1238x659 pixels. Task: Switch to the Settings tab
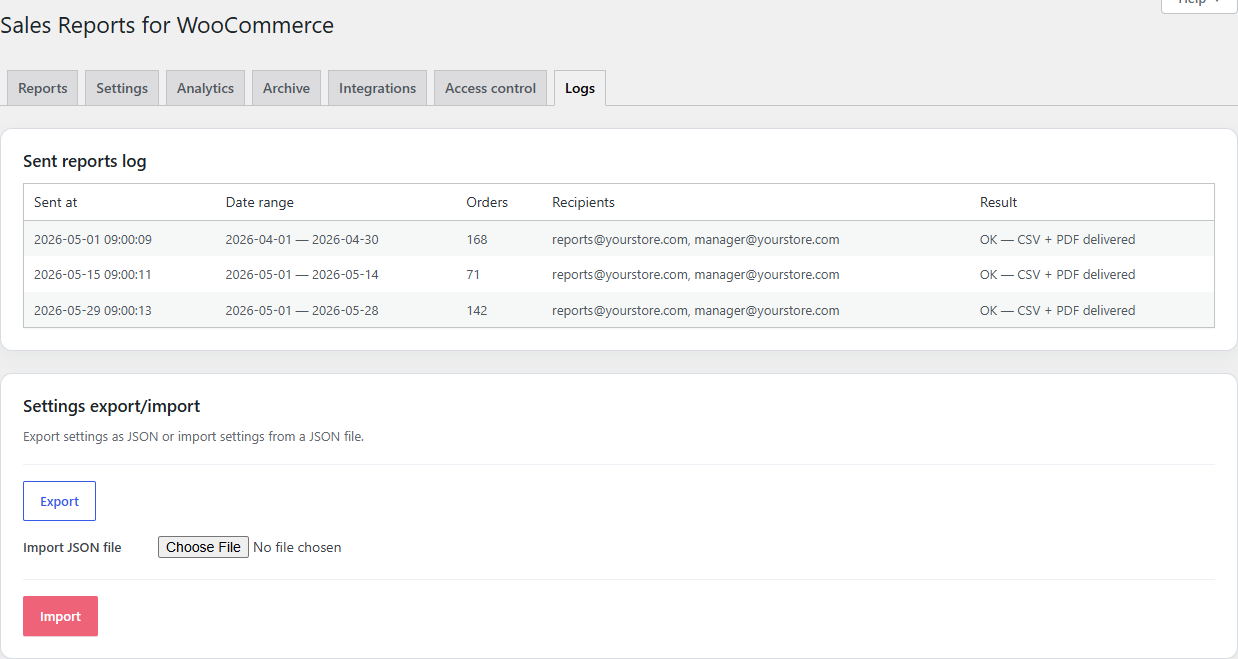pos(122,88)
